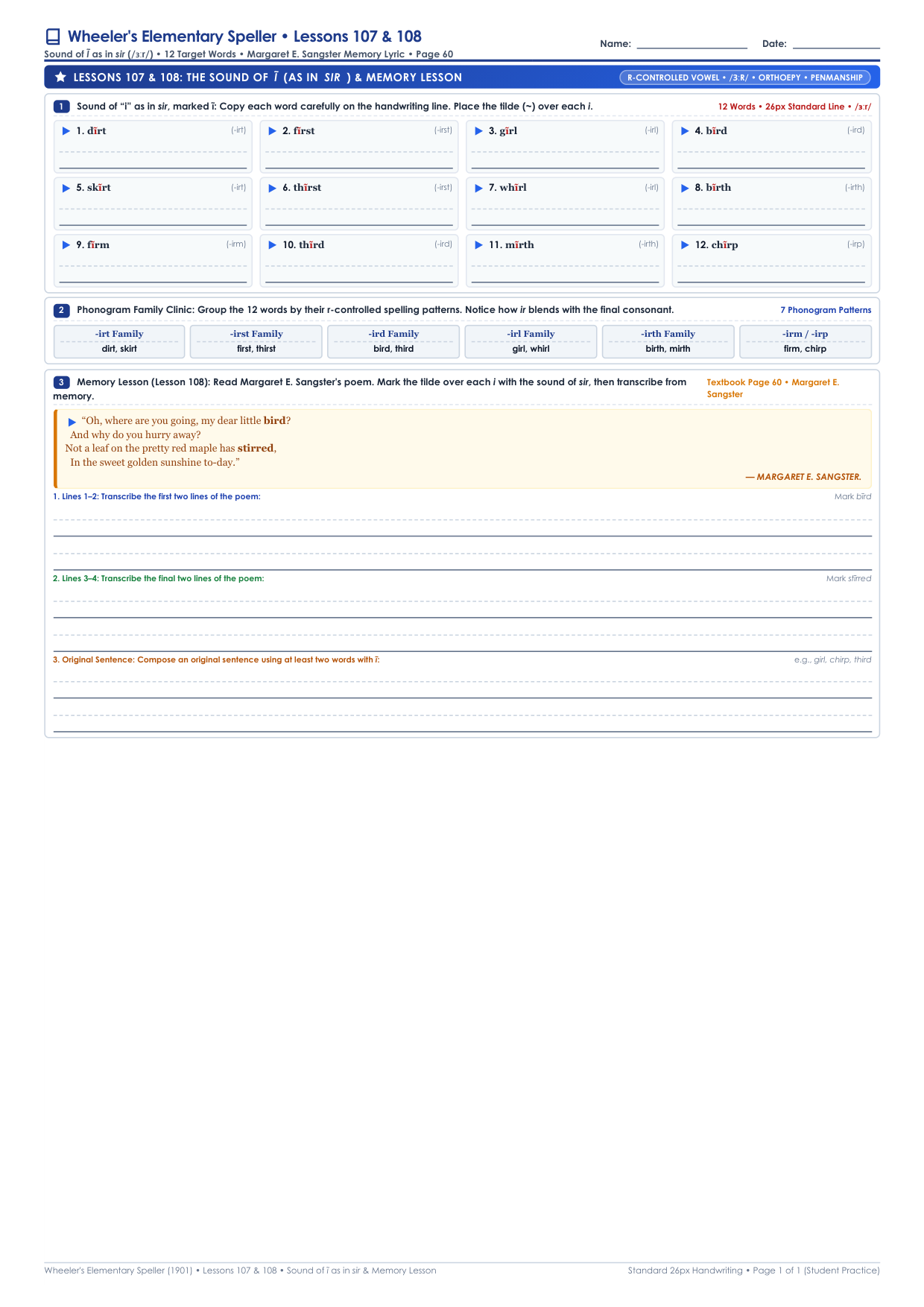Select the -ird Family box
The height and width of the screenshot is (1307, 924).
pos(393,341)
